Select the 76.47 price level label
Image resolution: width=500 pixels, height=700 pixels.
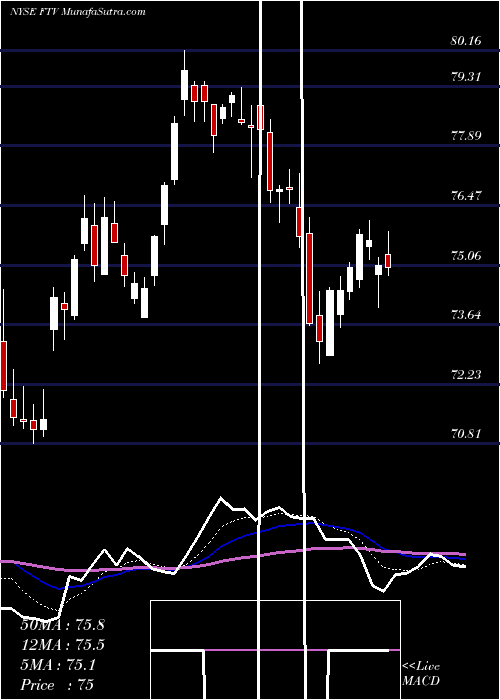point(466,196)
